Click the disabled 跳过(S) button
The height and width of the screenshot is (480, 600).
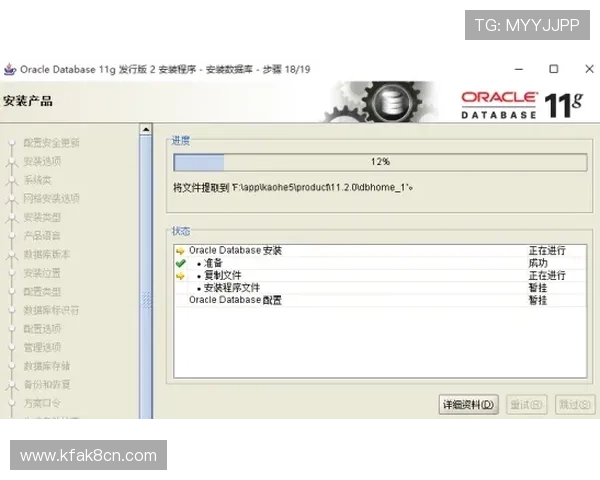[x=575, y=405]
